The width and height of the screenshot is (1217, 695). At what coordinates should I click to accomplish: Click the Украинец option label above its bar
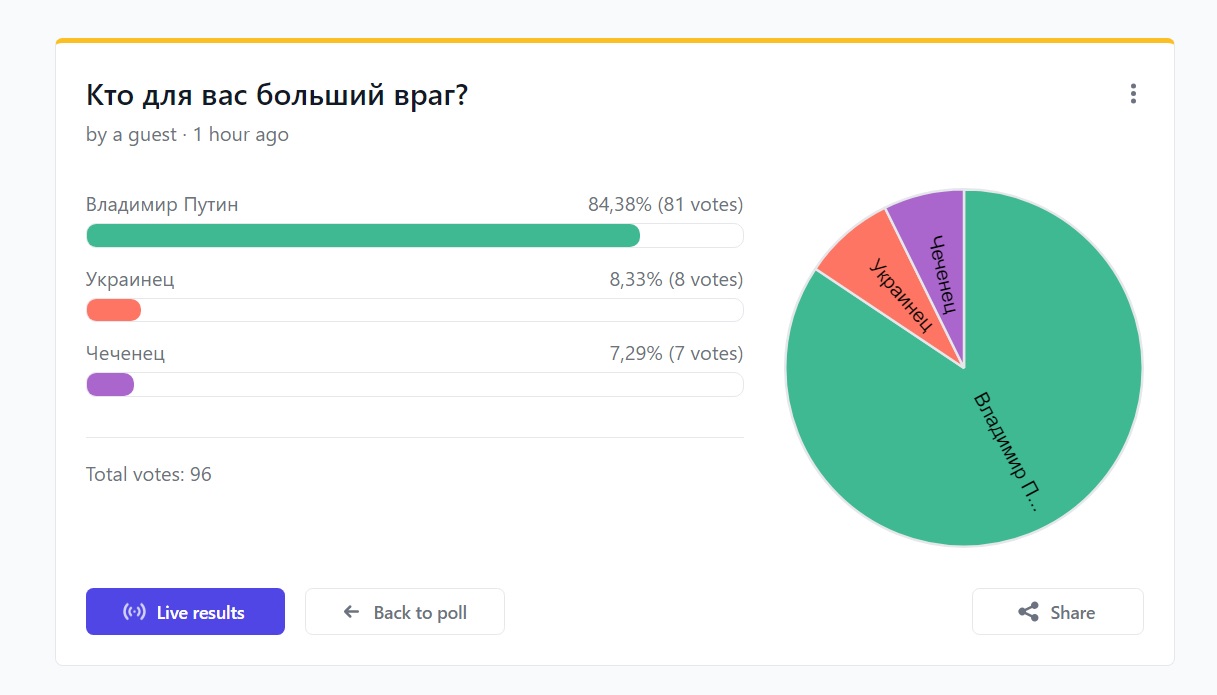point(130,279)
